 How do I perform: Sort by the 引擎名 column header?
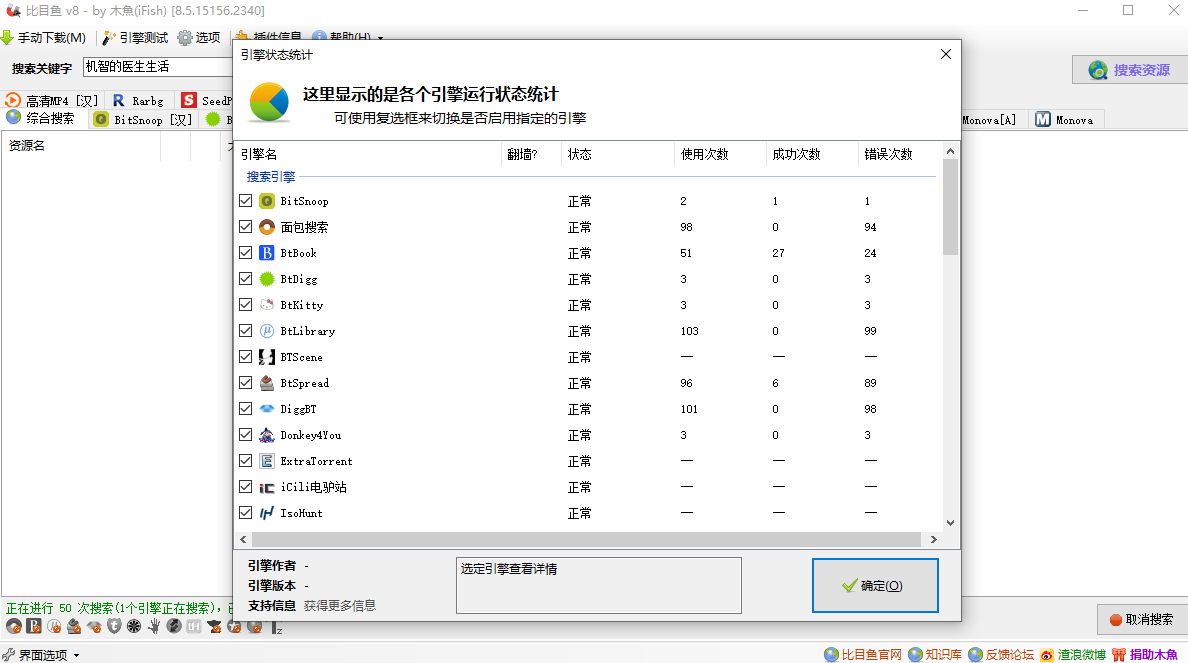point(367,154)
